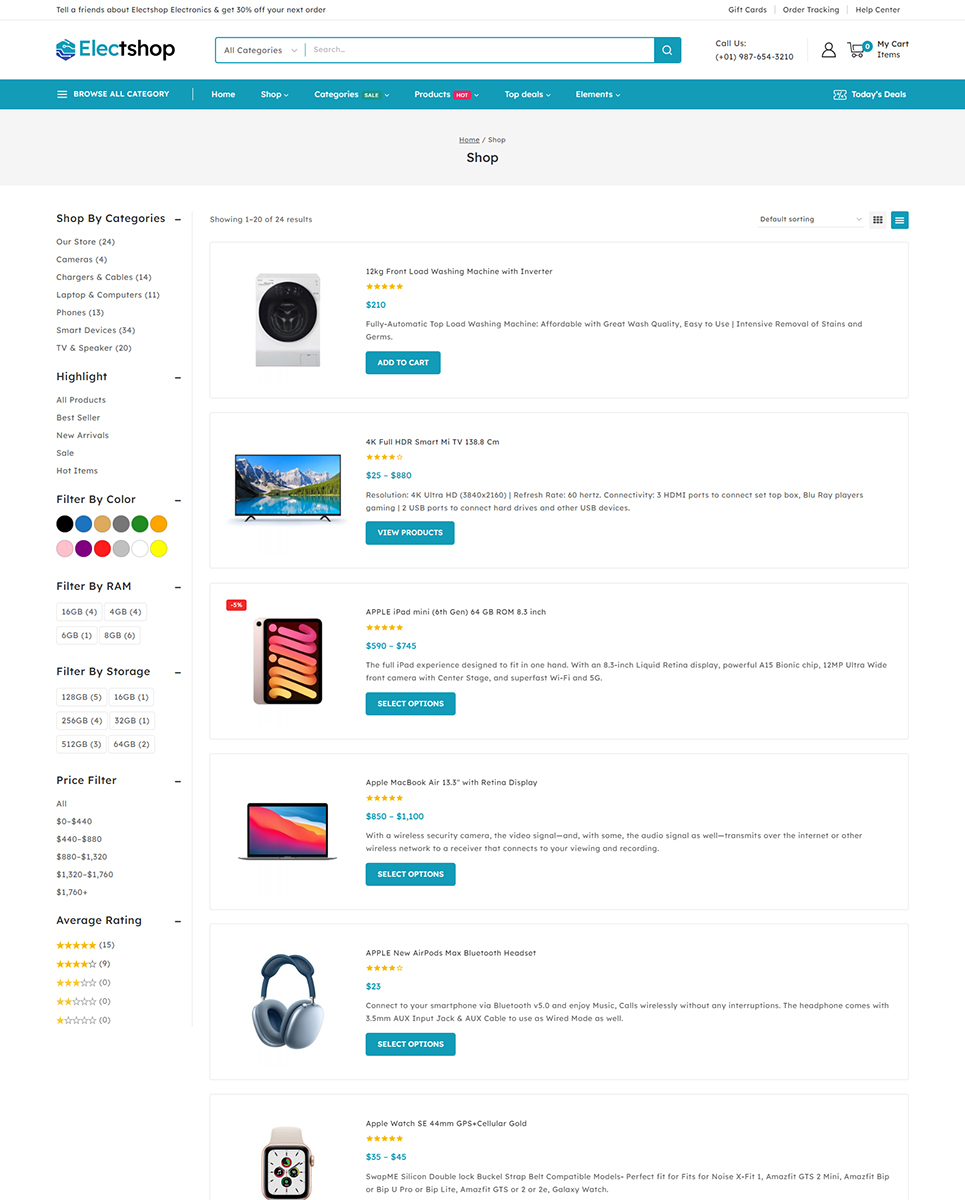This screenshot has width=965, height=1200.
Task: Open the All Categories search dropdown
Action: [260, 50]
